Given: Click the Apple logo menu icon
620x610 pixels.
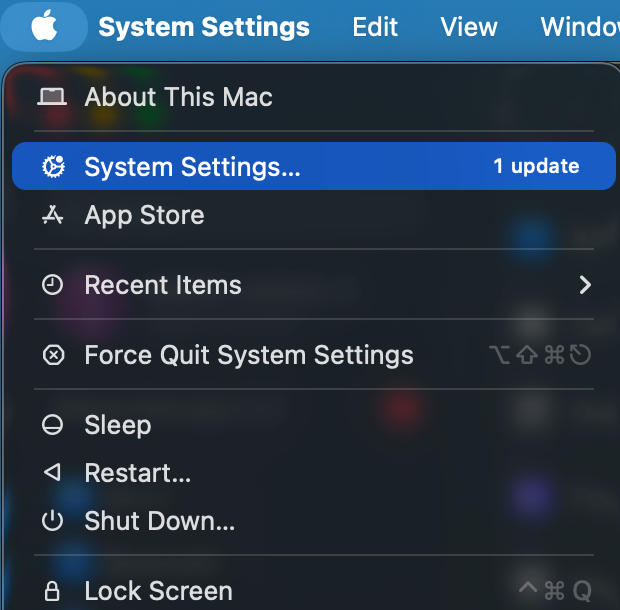Looking at the screenshot, I should tap(44, 27).
